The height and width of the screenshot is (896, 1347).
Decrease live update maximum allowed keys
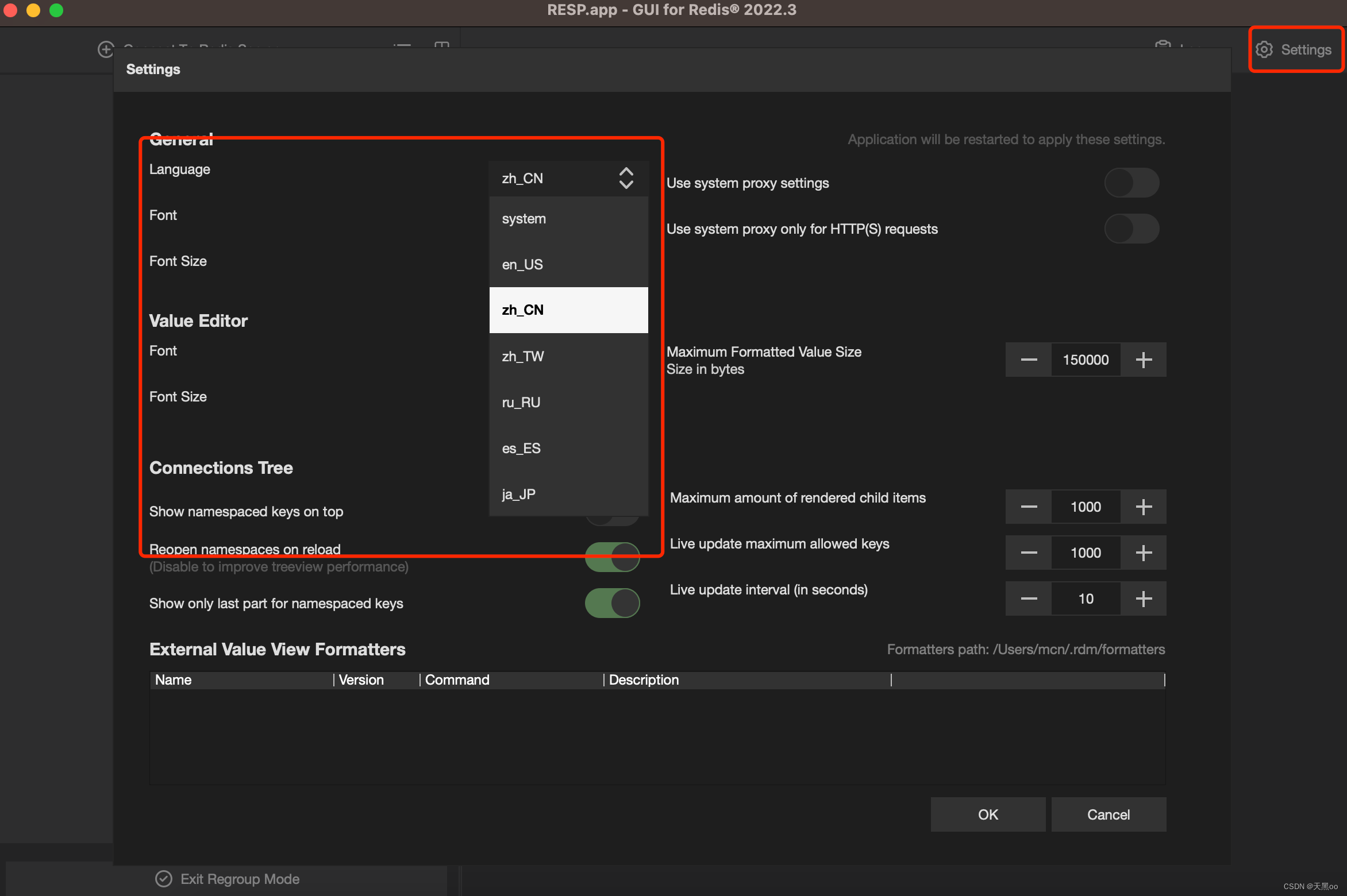point(1029,553)
